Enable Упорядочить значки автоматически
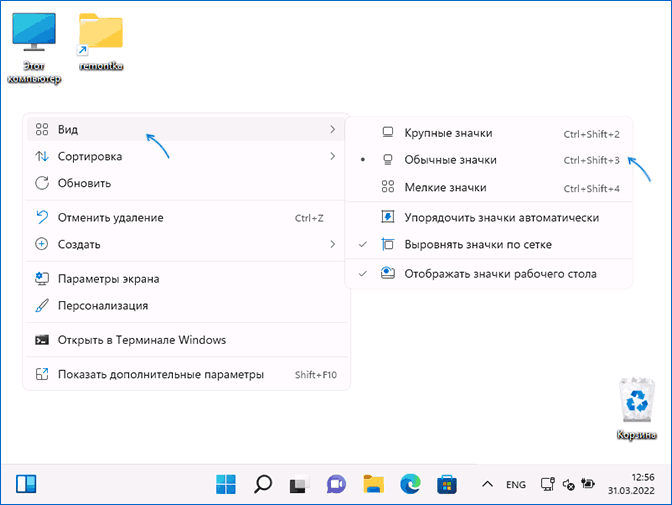 coord(489,218)
